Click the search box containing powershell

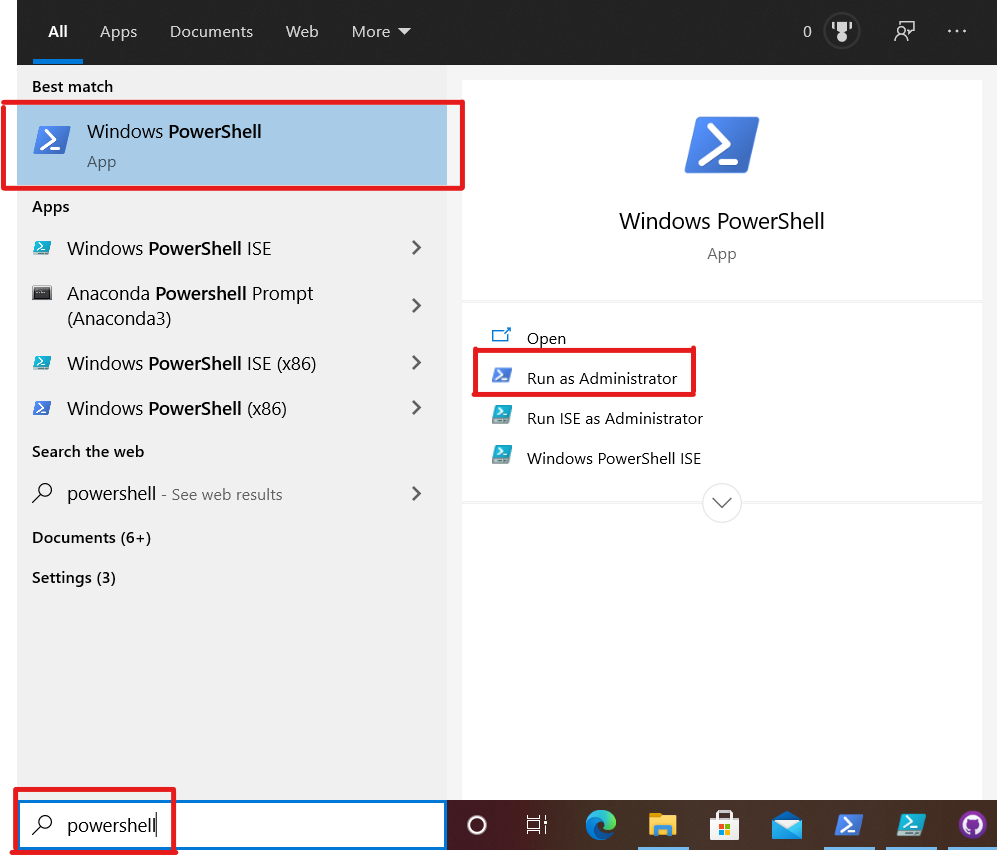click(x=232, y=825)
